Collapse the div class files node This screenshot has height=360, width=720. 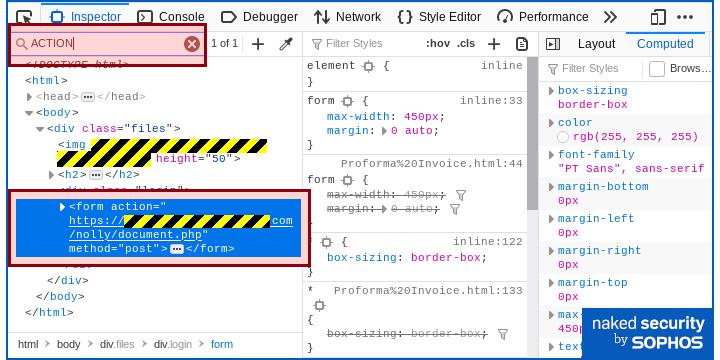[40, 129]
